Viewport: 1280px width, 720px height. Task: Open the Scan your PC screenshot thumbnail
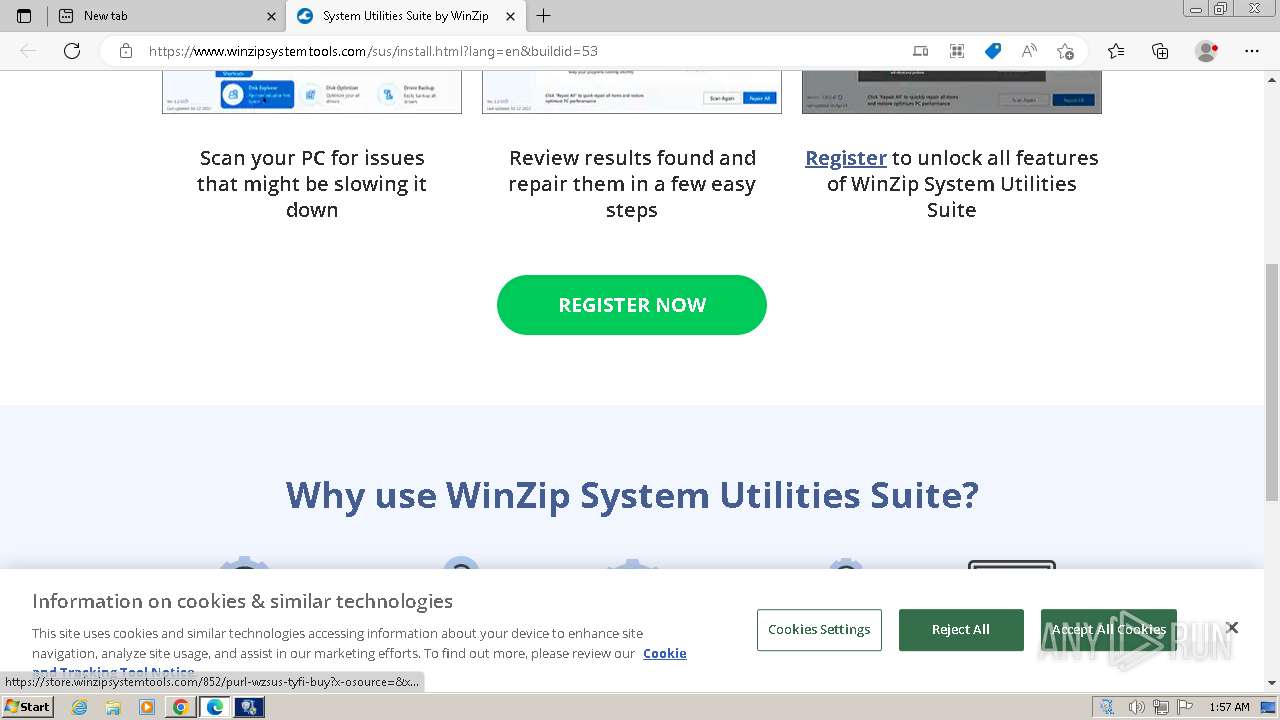[x=312, y=92]
